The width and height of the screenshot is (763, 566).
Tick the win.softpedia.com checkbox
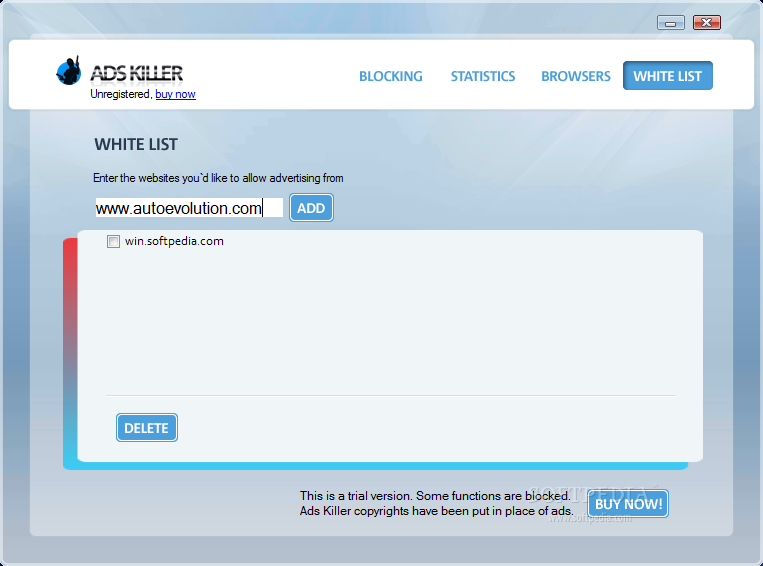coord(113,241)
